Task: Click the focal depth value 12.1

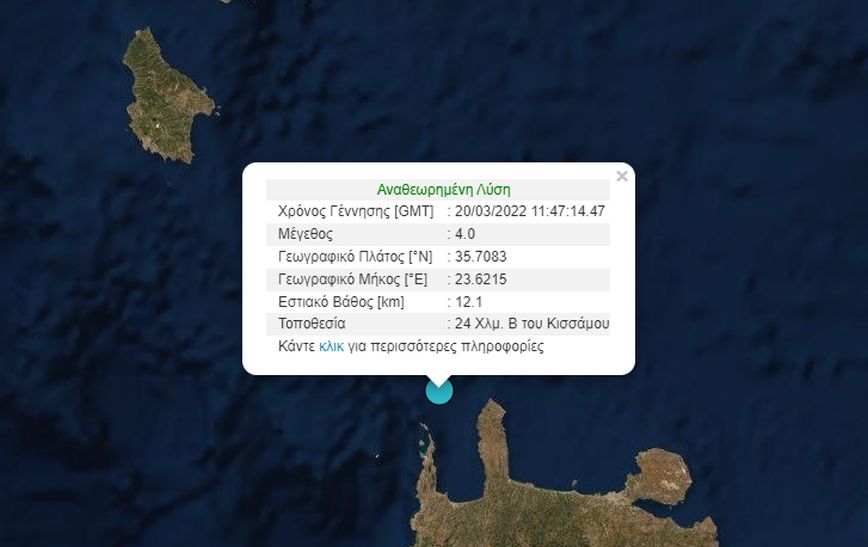Action: pos(468,302)
